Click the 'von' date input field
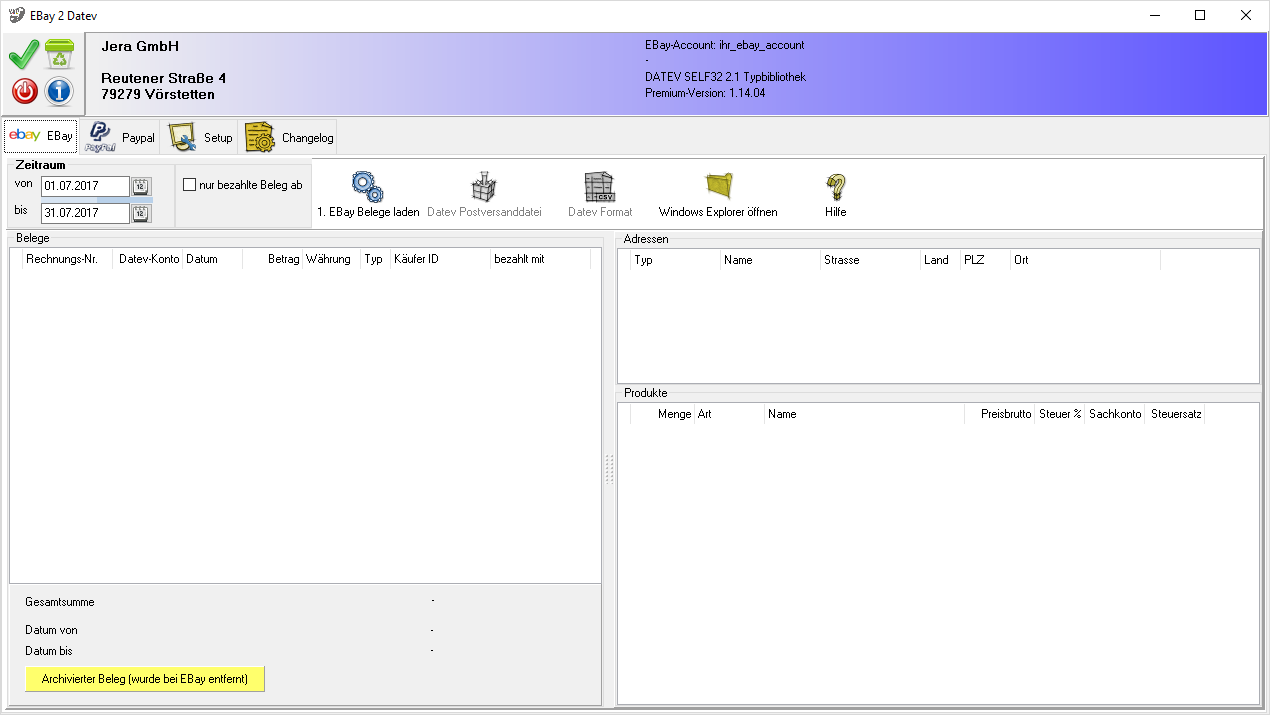 84,186
